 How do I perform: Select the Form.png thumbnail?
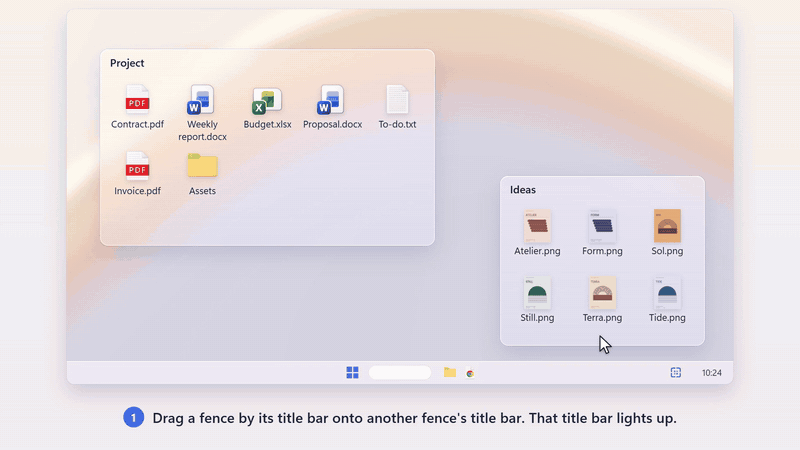(602, 226)
